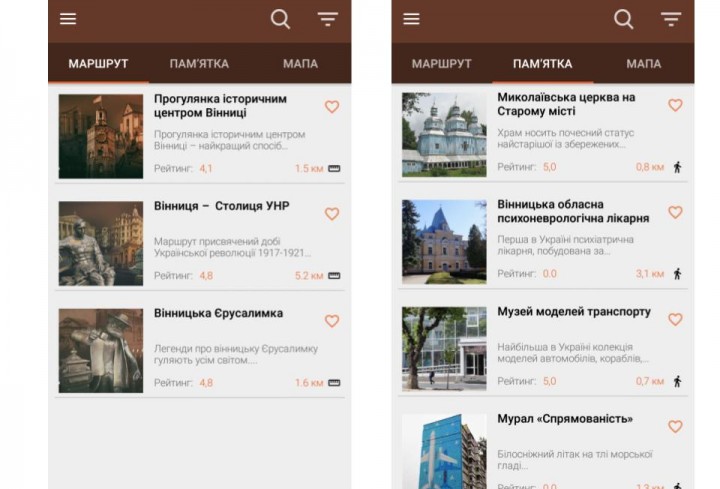Click distance 1.6 км
This screenshot has height=489, width=720.
309,382
